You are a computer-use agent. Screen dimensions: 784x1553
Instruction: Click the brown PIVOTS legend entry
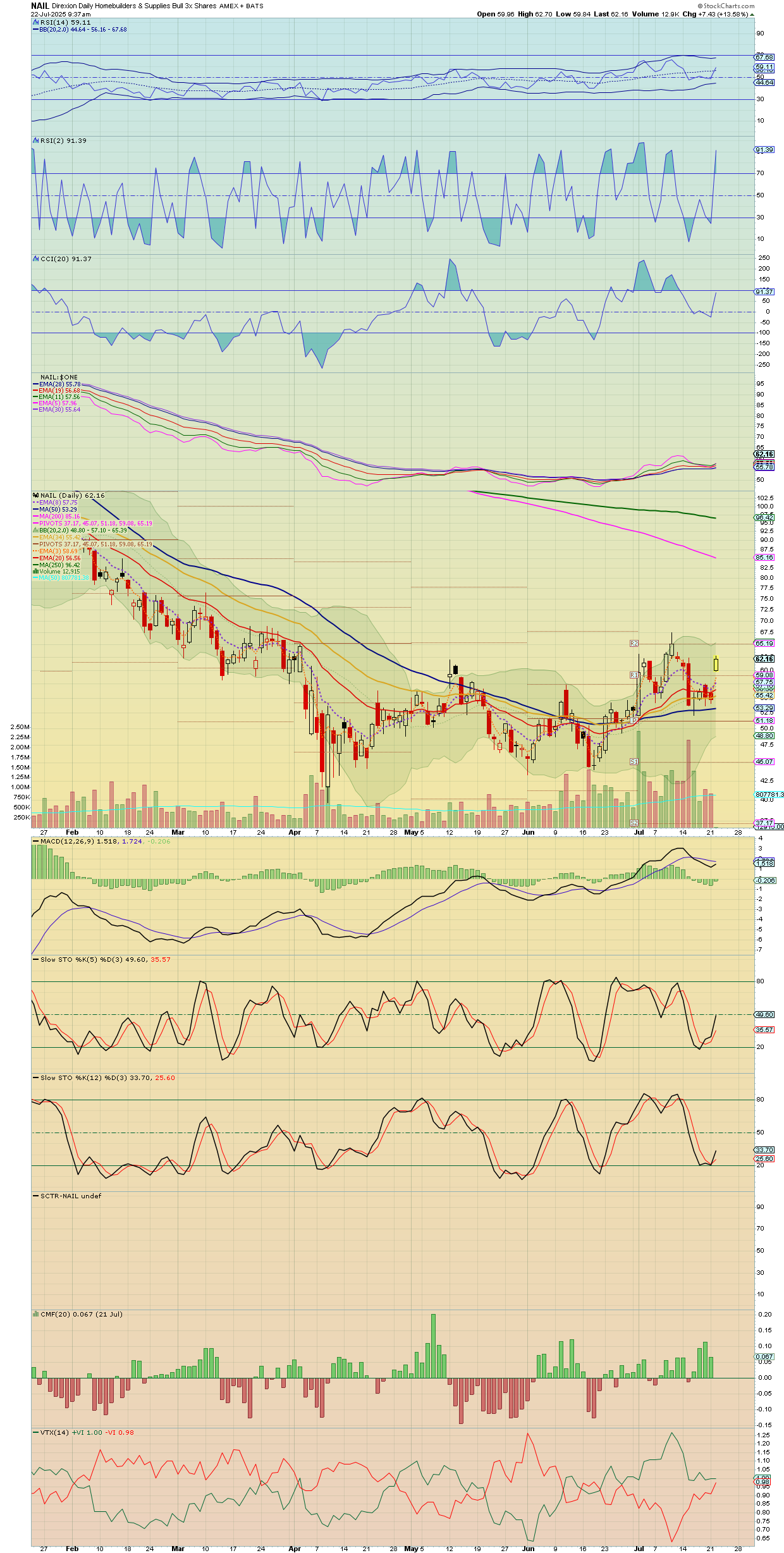click(92, 544)
